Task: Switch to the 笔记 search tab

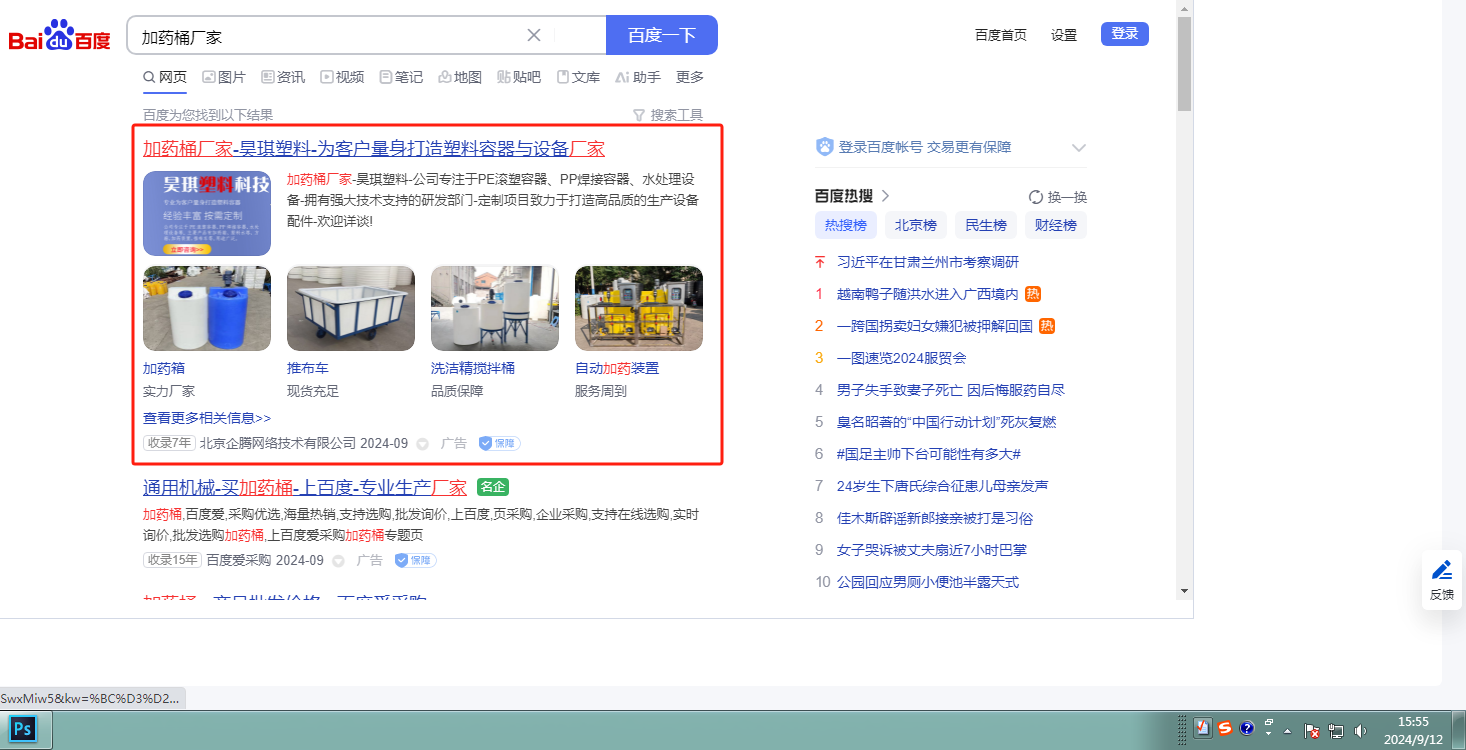Action: [x=401, y=77]
